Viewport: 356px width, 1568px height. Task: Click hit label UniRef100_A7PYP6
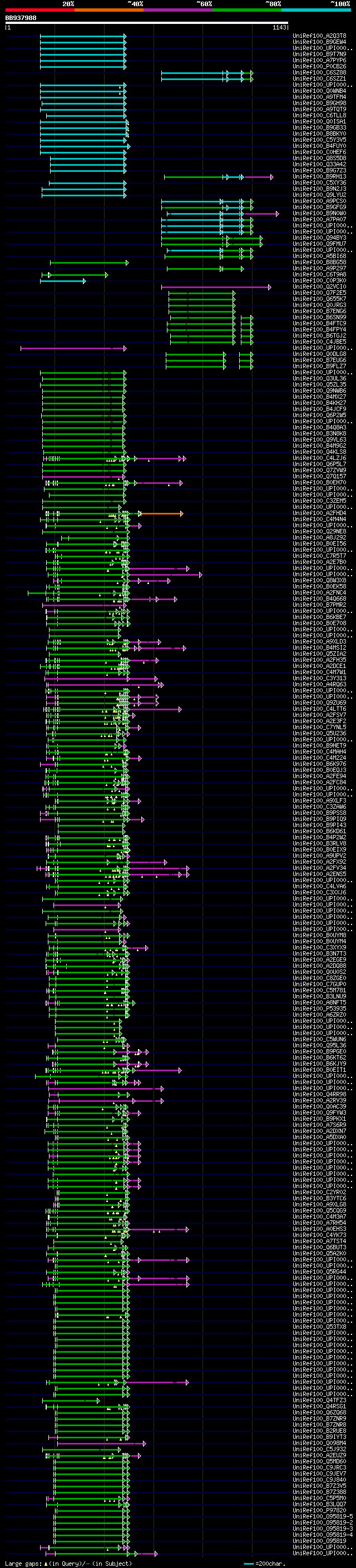319,60
